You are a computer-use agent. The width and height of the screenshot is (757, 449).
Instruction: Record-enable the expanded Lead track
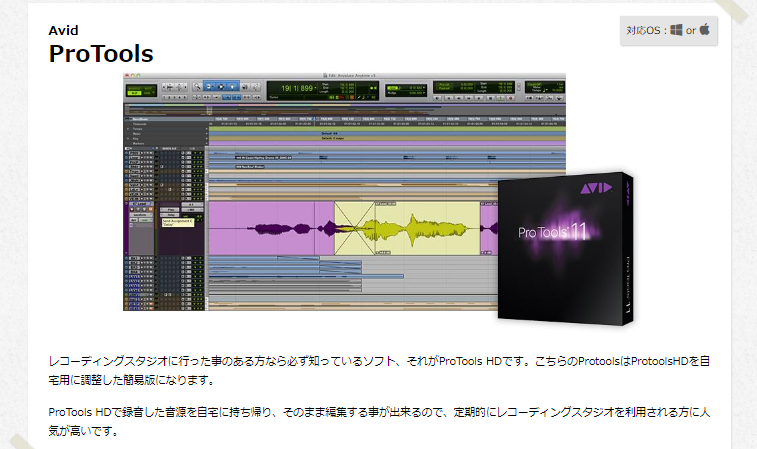[132, 209]
